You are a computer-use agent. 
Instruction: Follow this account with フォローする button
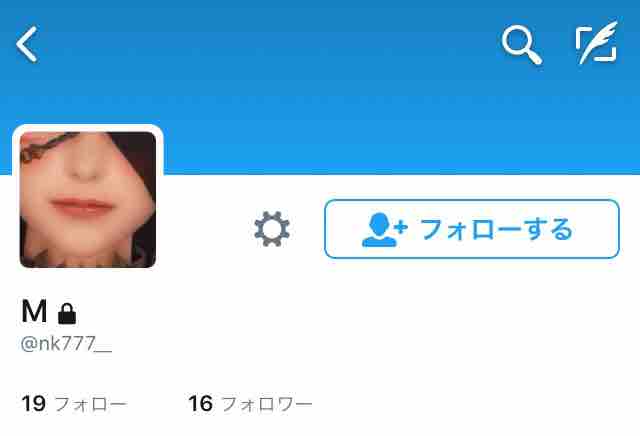[x=472, y=229]
